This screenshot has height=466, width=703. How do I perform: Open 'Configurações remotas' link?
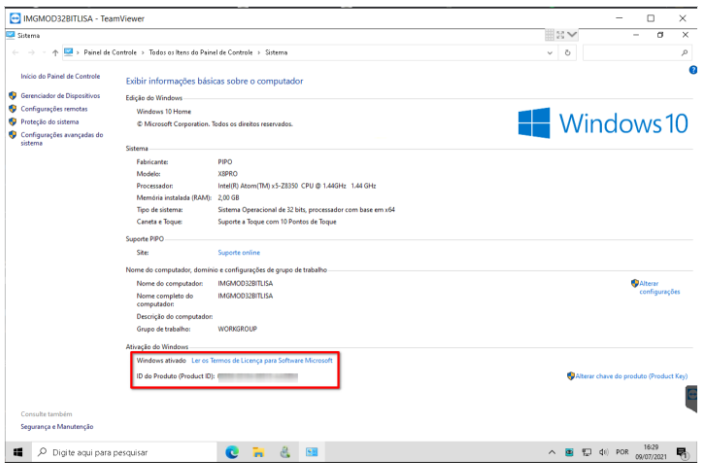pyautogui.click(x=54, y=109)
